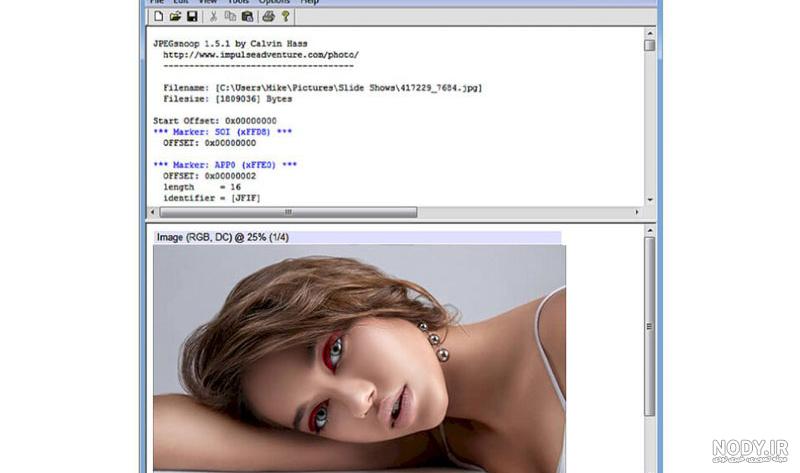Click the image pane vertical scrollbar thumb

pyautogui.click(x=649, y=327)
